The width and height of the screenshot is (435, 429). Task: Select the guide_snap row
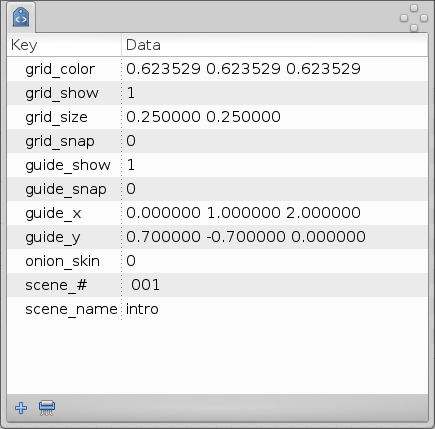(x=217, y=189)
